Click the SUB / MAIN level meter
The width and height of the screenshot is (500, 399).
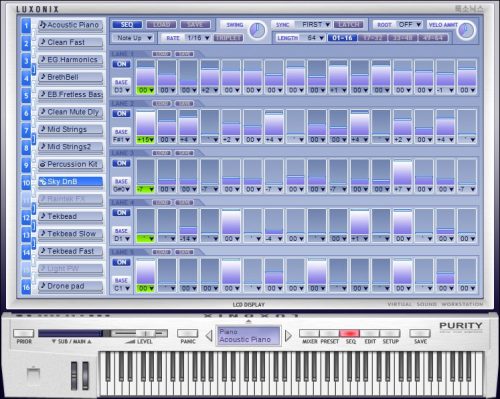[x=74, y=333]
